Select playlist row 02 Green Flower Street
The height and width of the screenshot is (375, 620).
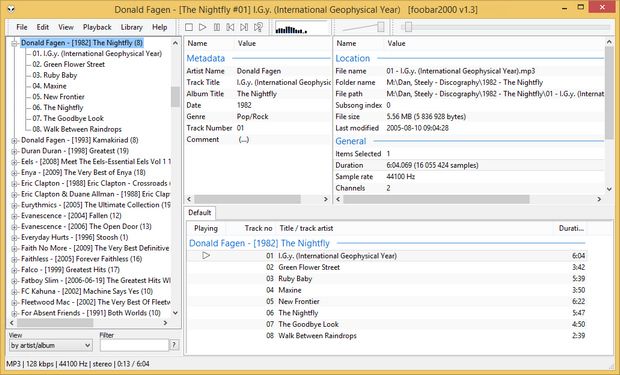pyautogui.click(x=386, y=267)
